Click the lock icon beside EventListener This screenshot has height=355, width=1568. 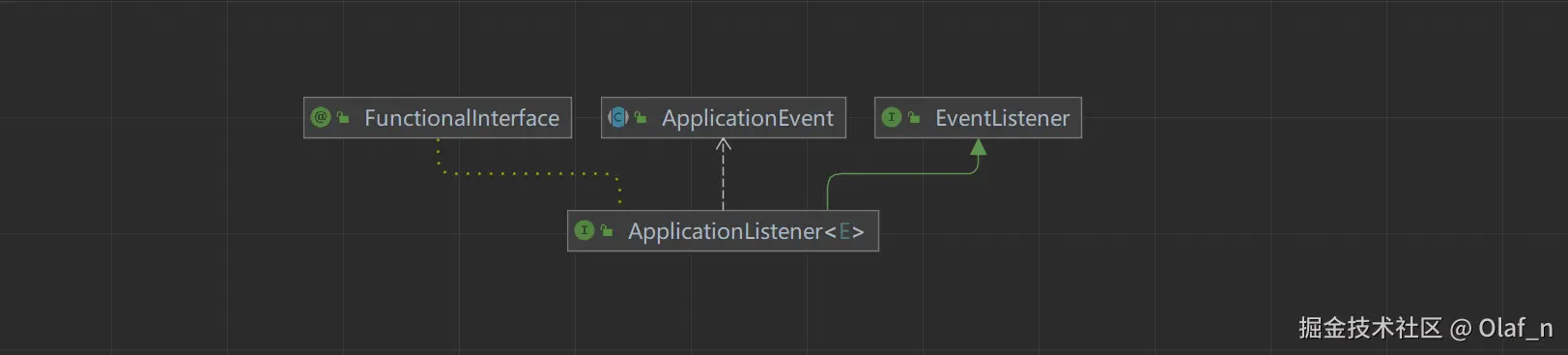point(914,118)
